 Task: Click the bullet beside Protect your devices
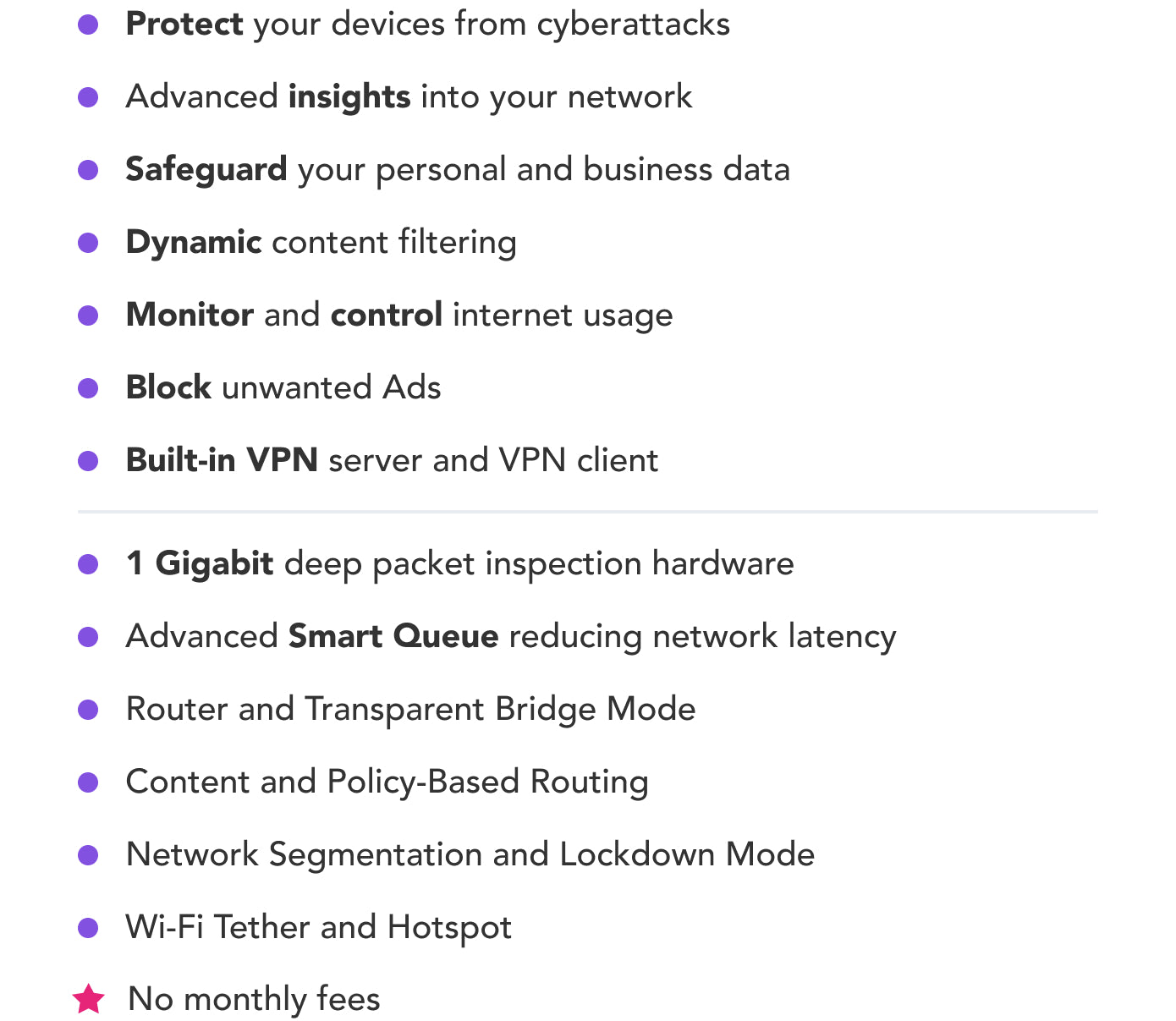pyautogui.click(x=88, y=25)
